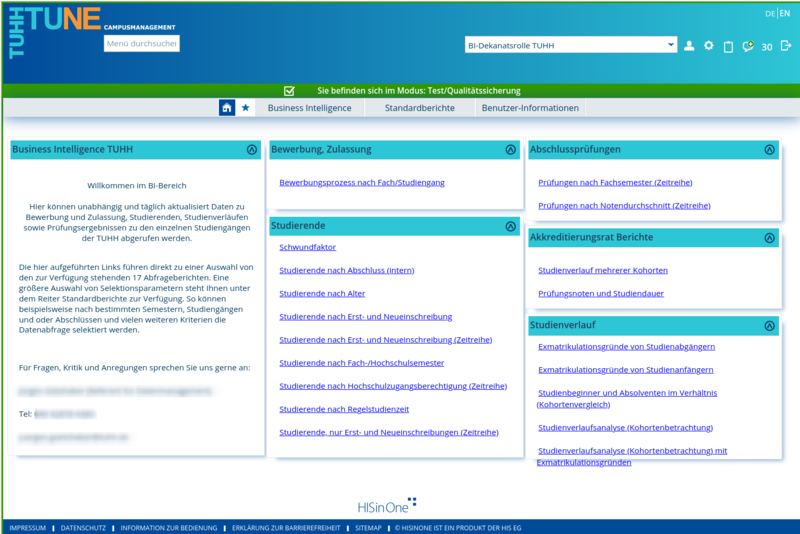Open the messages speech bubble icon
Viewport: 800px width, 534px height.
point(748,46)
